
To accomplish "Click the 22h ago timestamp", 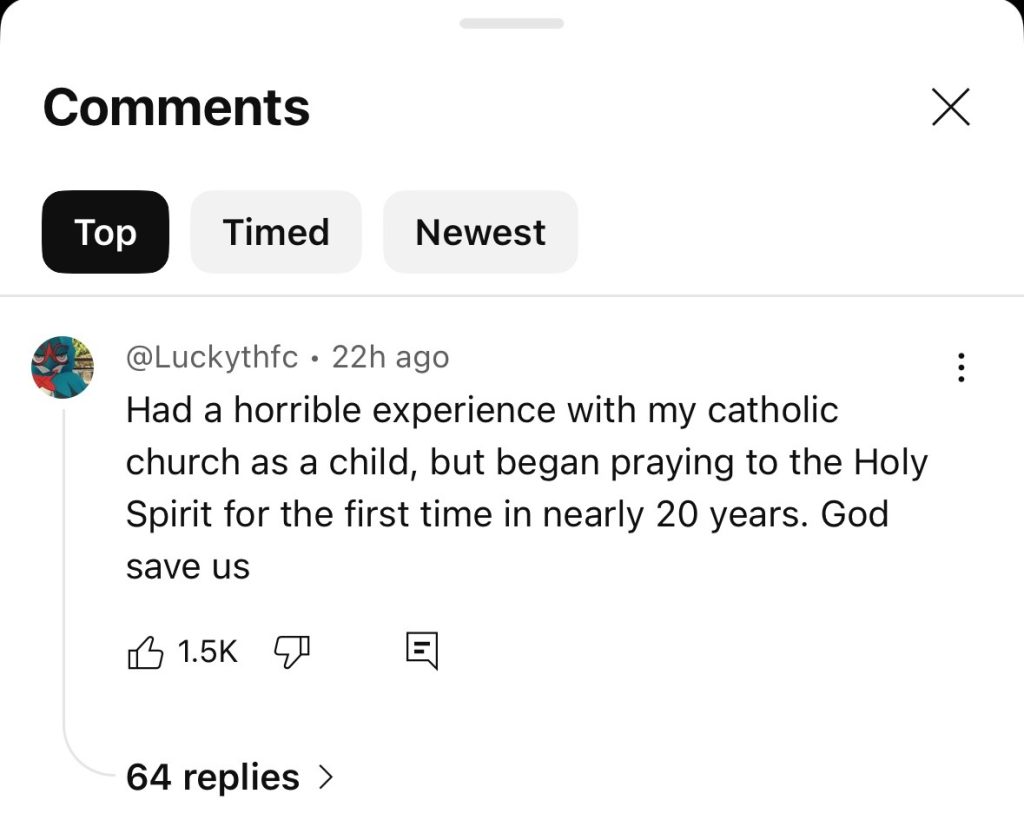I will 390,357.
